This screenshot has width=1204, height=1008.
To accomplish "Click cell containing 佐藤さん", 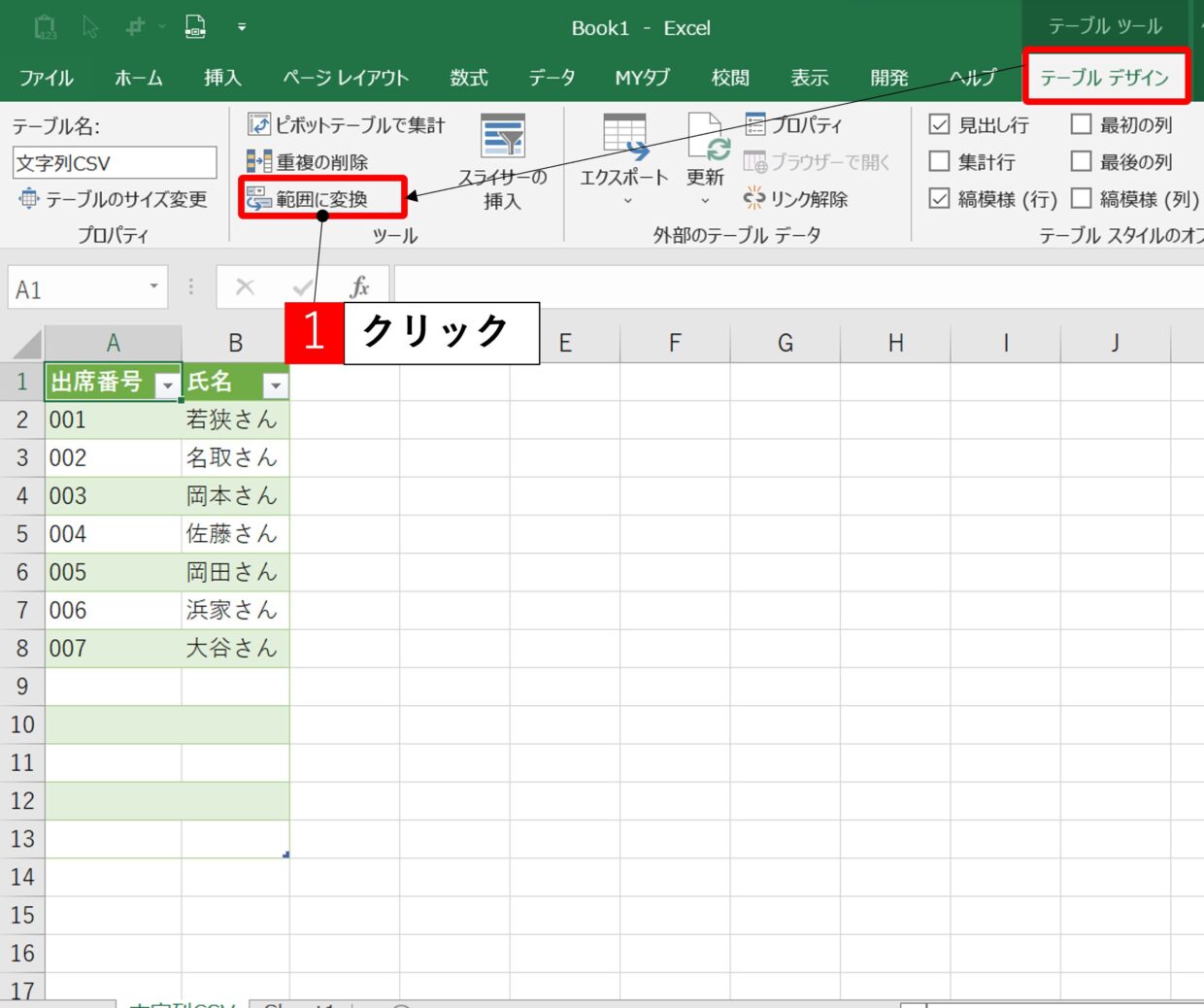I will coord(235,534).
